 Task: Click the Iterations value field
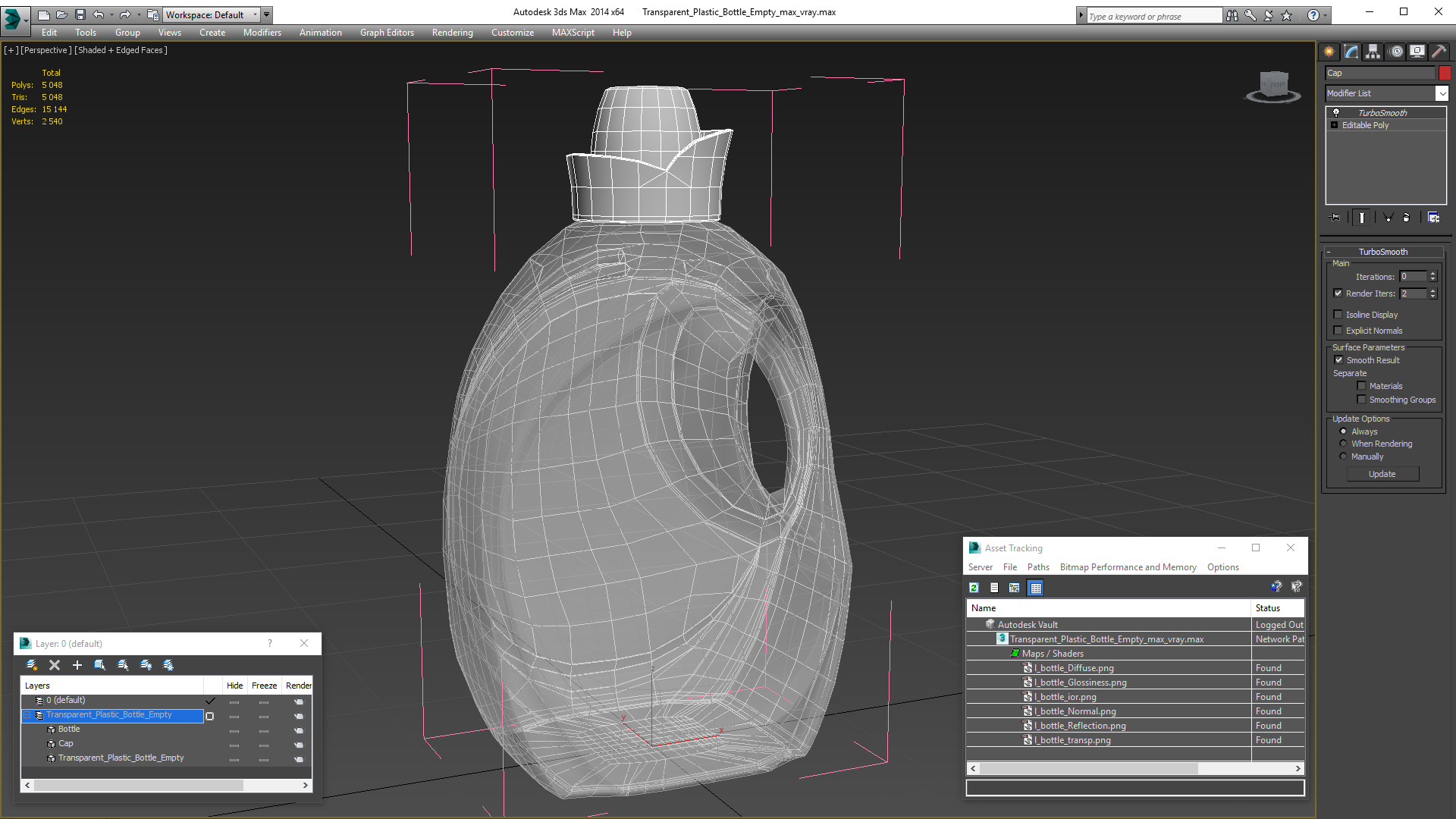tap(1413, 277)
